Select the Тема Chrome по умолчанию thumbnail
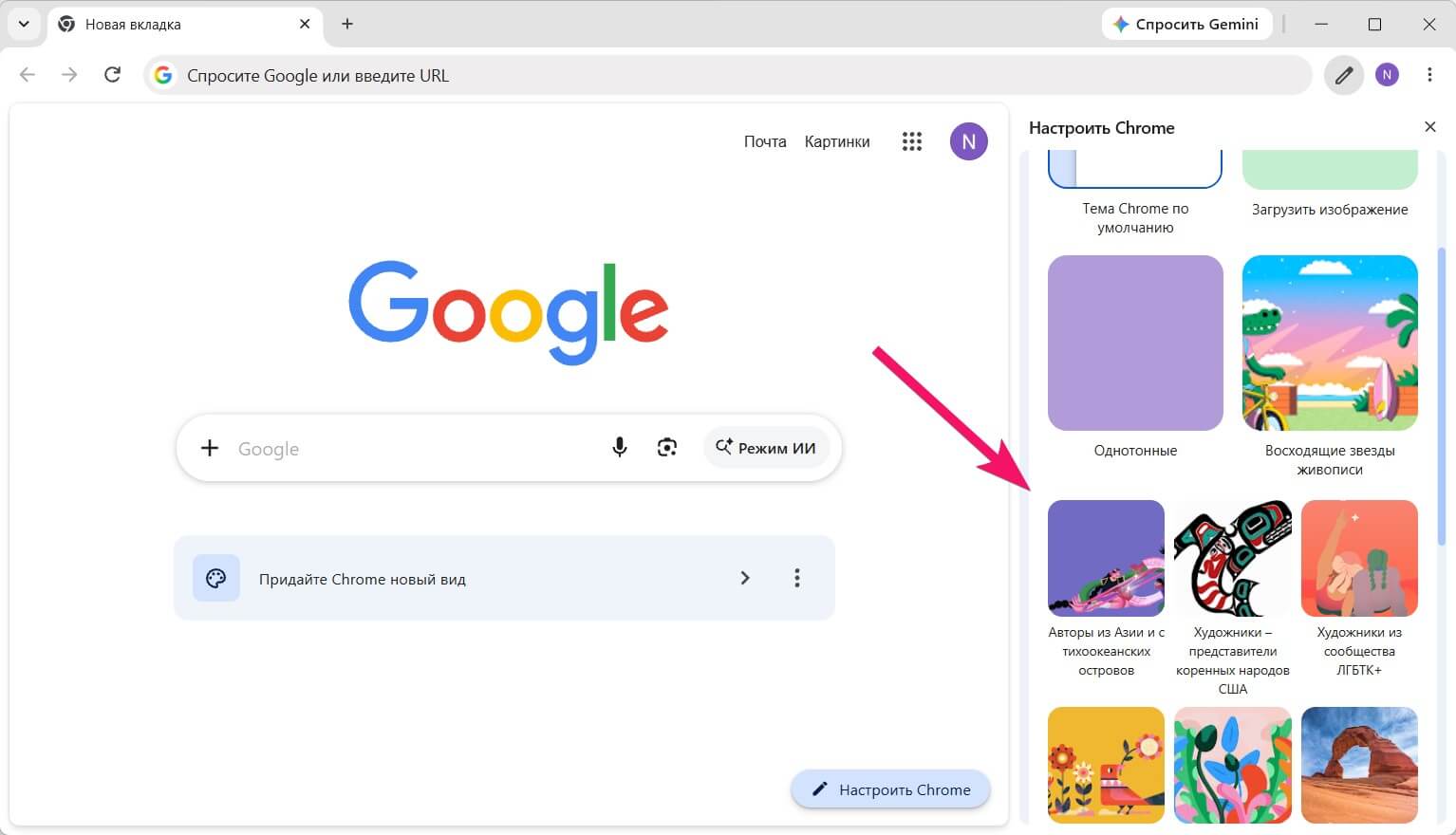Image resolution: width=1456 pixels, height=835 pixels. point(1135,170)
